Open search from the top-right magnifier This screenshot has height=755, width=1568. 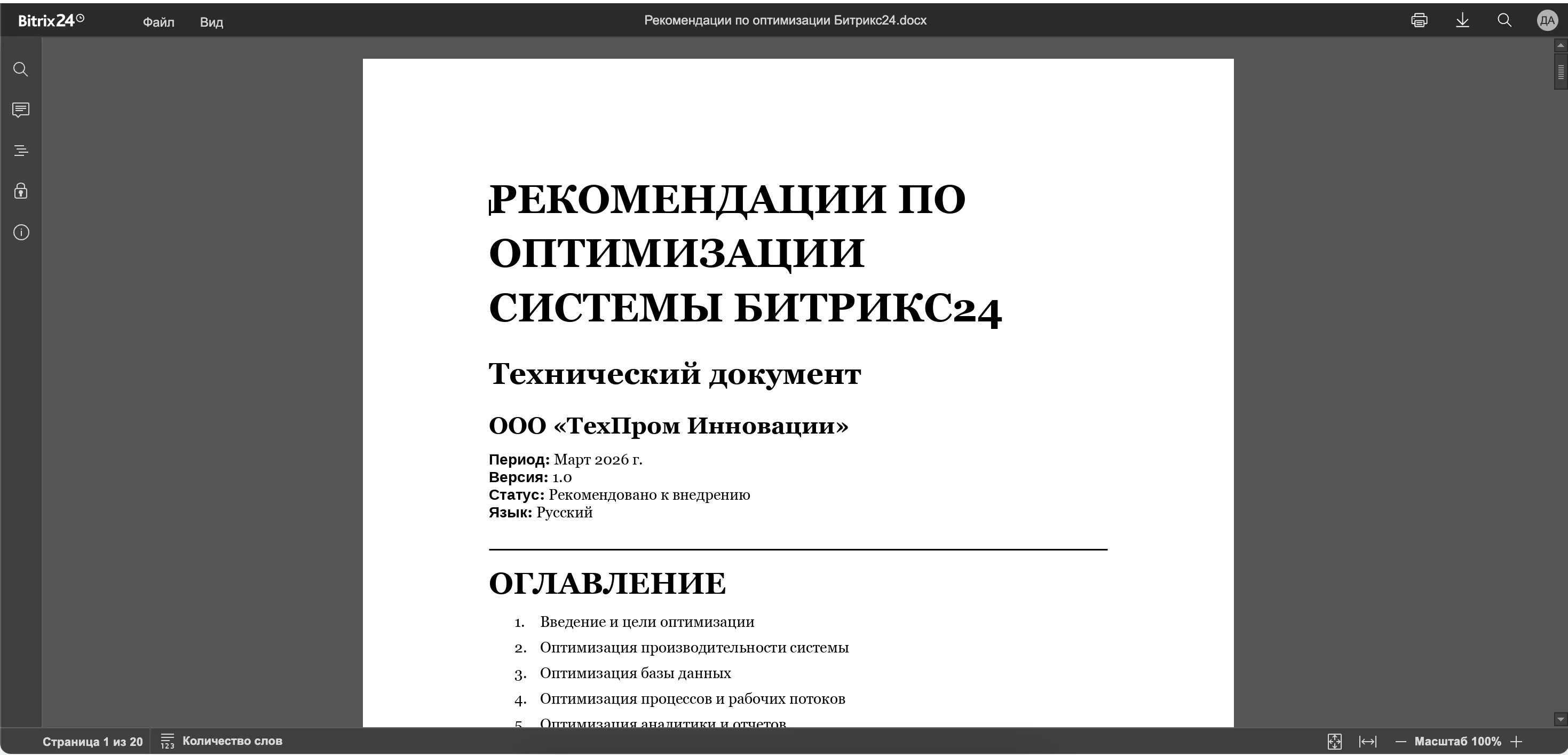pos(1504,20)
